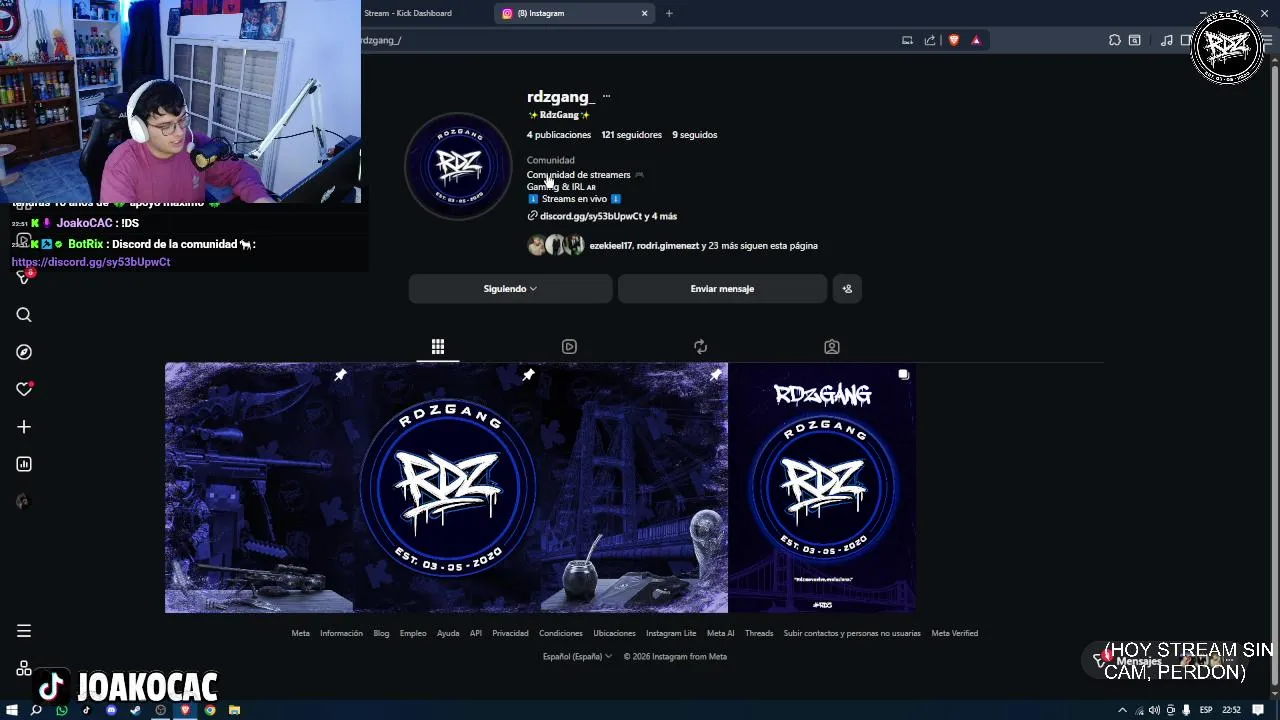Switch to the Reels tab
Image resolution: width=1280 pixels, height=720 pixels.
pos(569,346)
